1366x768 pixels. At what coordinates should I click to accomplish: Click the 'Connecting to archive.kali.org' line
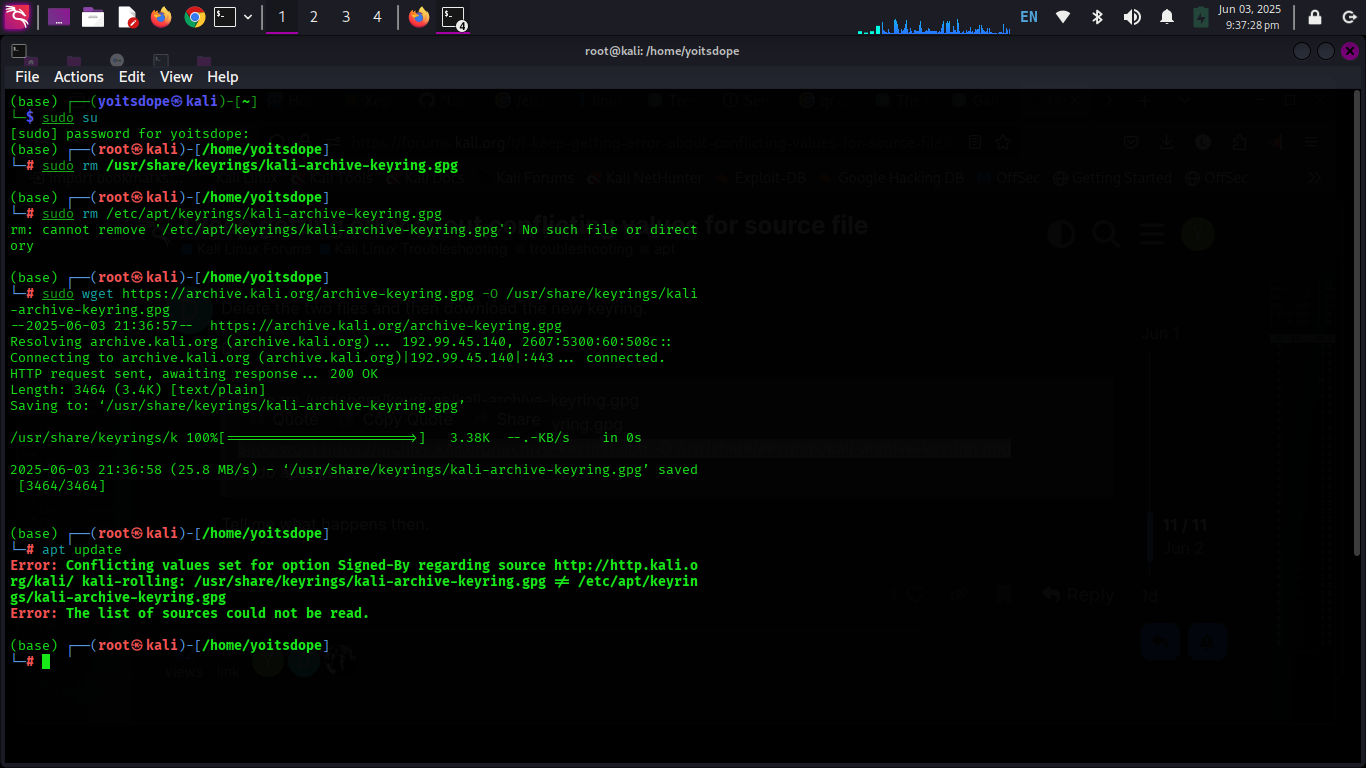(338, 357)
